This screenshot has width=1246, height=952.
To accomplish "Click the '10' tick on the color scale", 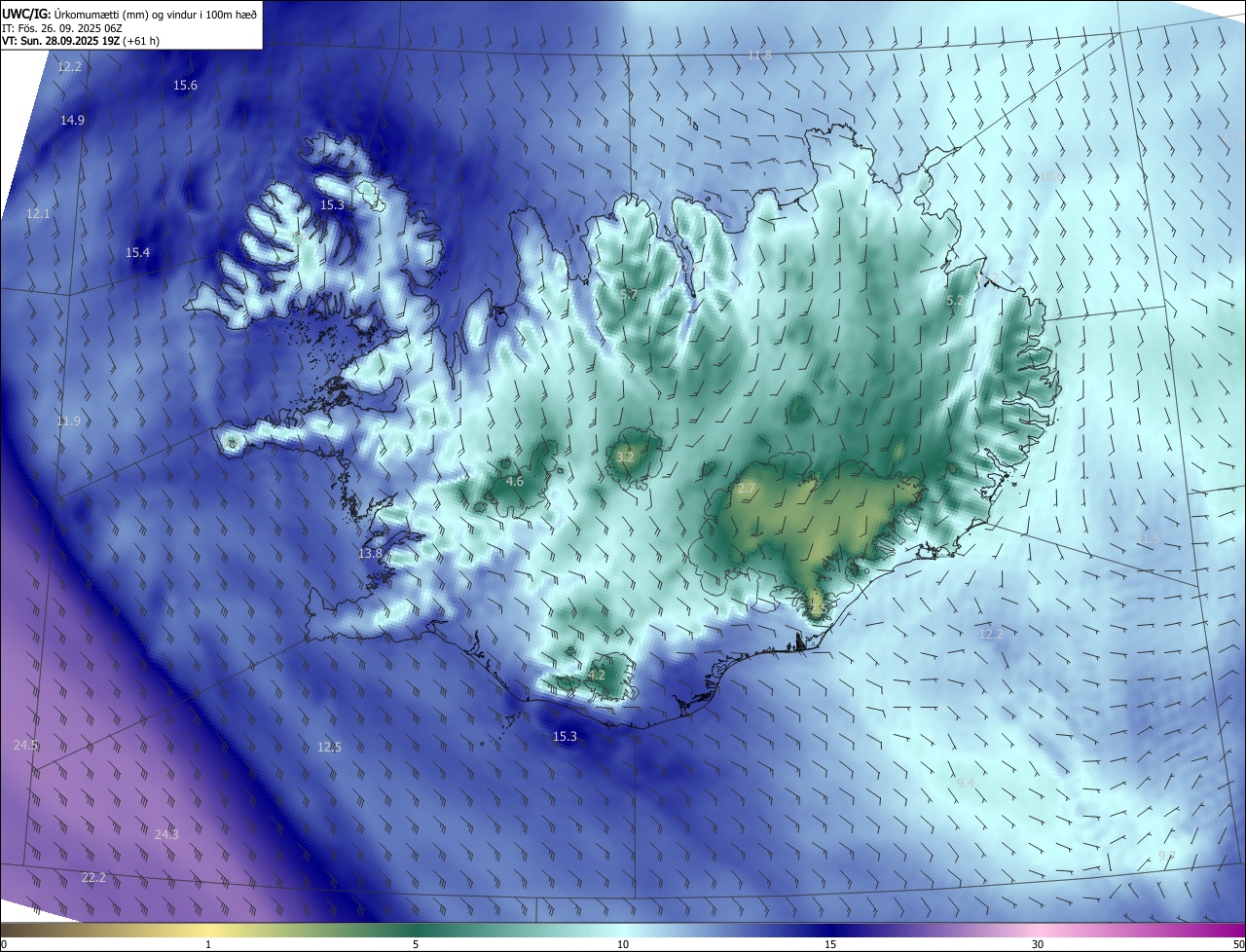I will click(623, 945).
